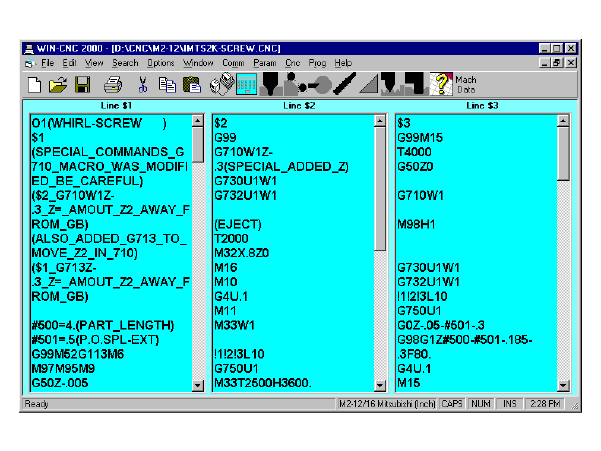Viewport: 601px width, 451px height.
Task: Open the Param menu
Action: 264,63
